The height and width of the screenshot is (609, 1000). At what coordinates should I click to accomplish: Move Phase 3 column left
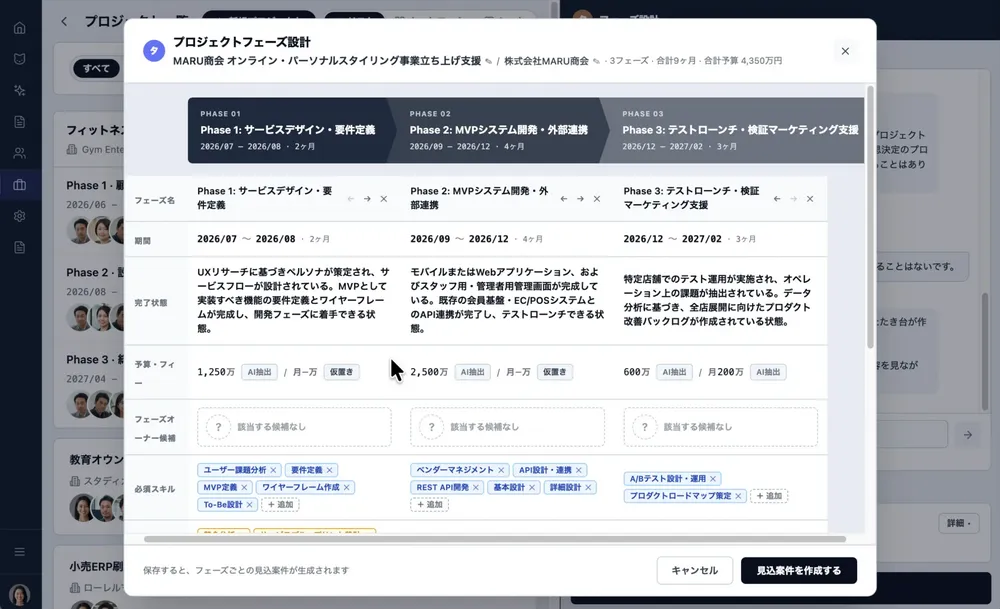click(777, 199)
